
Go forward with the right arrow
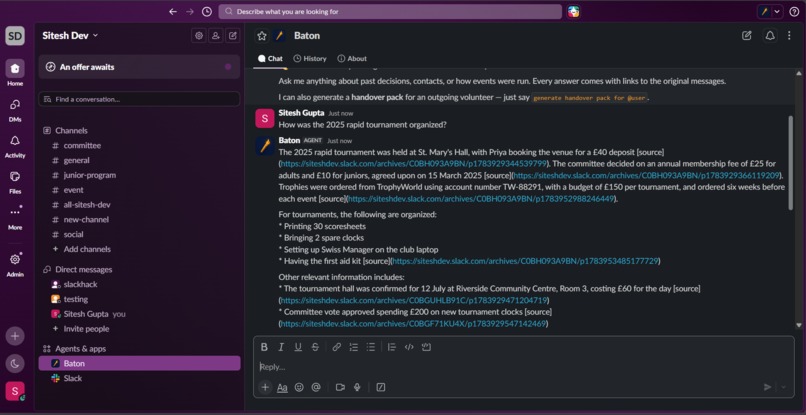[x=190, y=11]
